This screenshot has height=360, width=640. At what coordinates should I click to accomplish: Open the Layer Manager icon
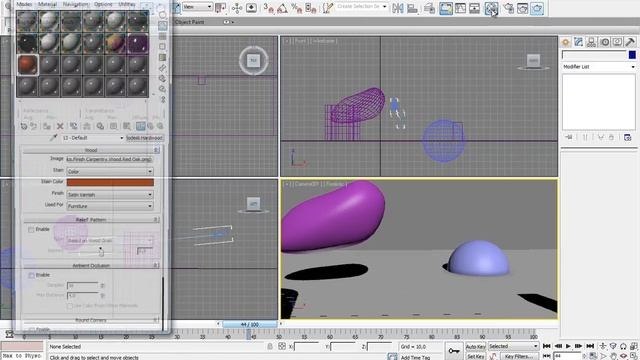click(x=429, y=8)
